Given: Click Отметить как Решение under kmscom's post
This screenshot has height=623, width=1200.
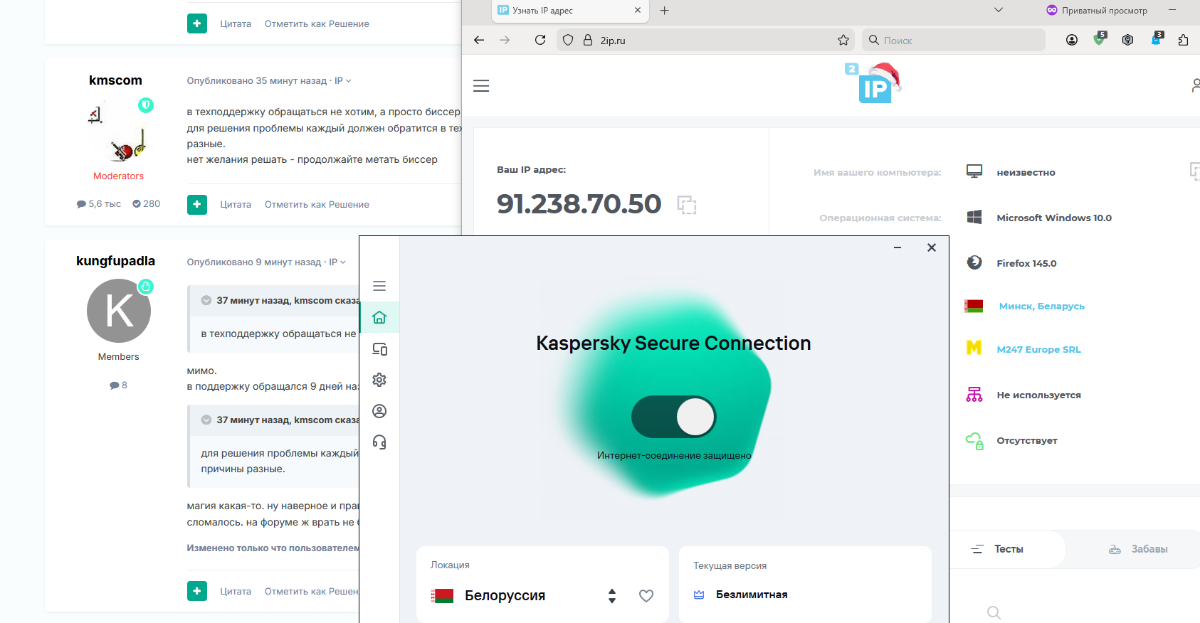Looking at the screenshot, I should (x=317, y=205).
